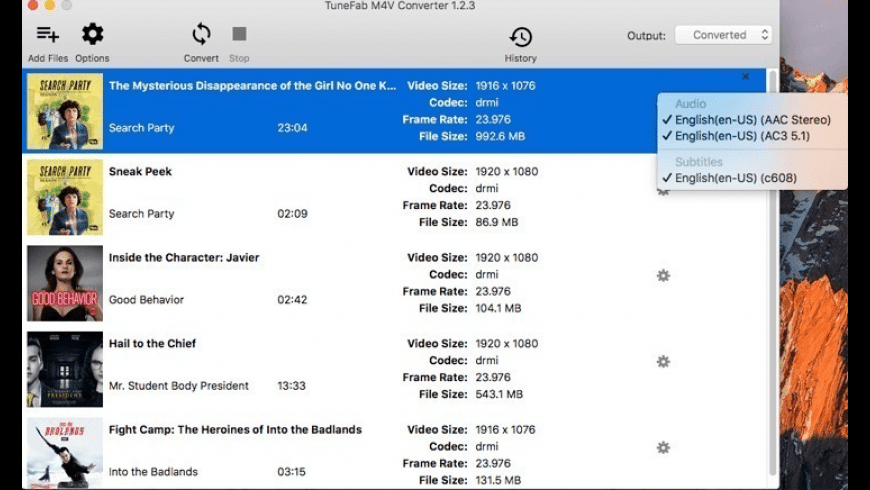
Task: Remove the selected Search Party episode with X
Action: (x=745, y=77)
